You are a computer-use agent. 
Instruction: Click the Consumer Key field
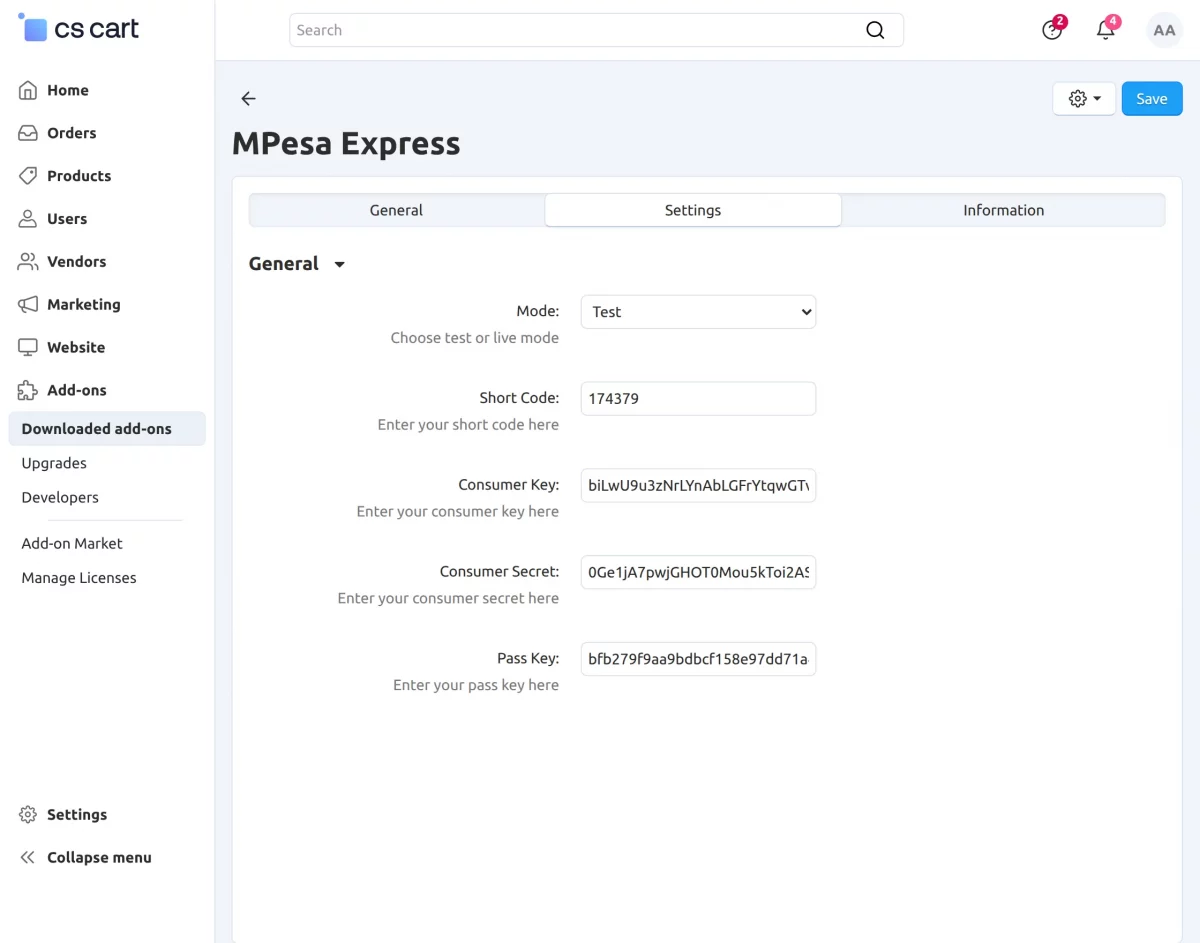click(698, 486)
